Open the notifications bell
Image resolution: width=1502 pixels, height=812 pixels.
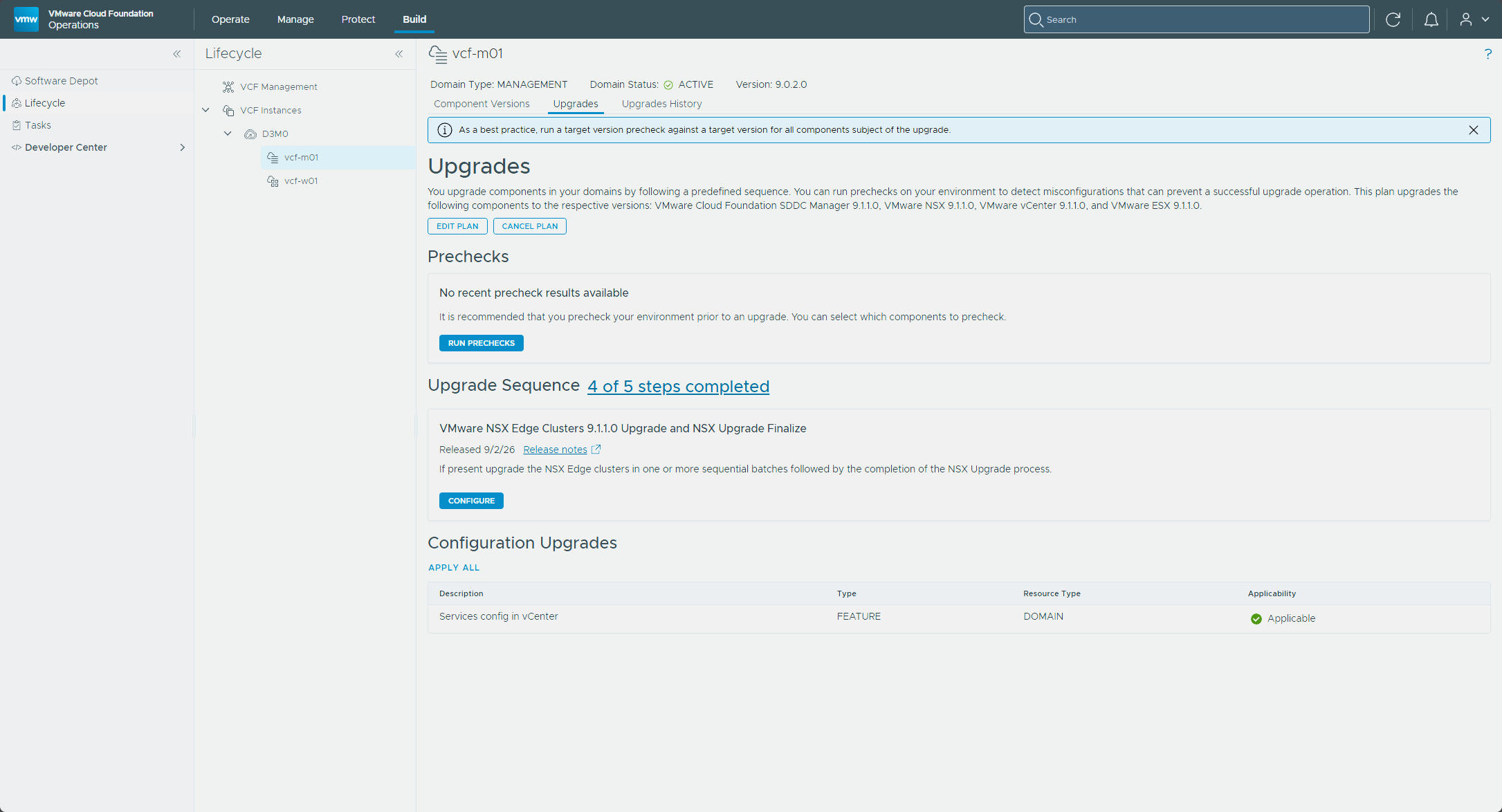coord(1431,19)
